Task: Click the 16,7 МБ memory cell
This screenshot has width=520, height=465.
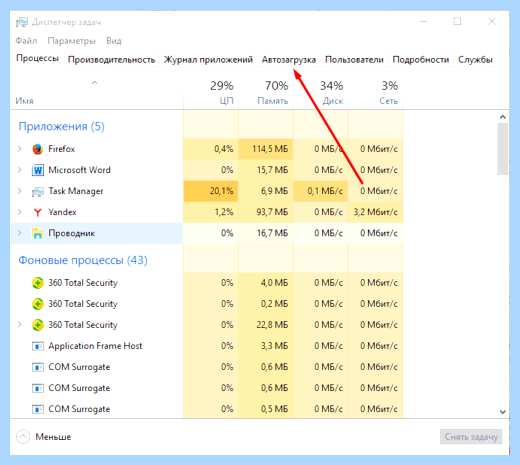Action: (x=266, y=233)
